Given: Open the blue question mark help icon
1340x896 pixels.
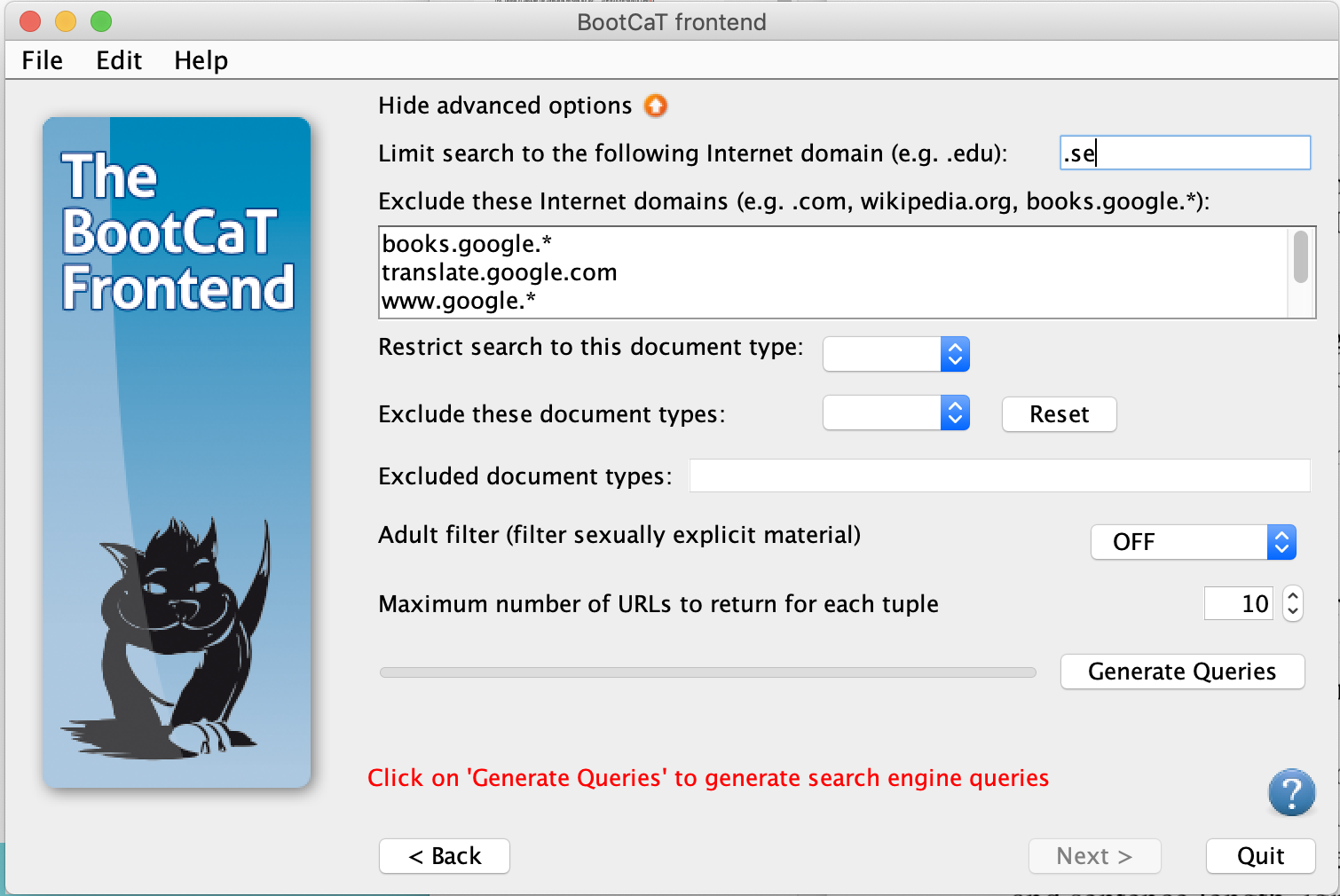Looking at the screenshot, I should pos(1291,792).
